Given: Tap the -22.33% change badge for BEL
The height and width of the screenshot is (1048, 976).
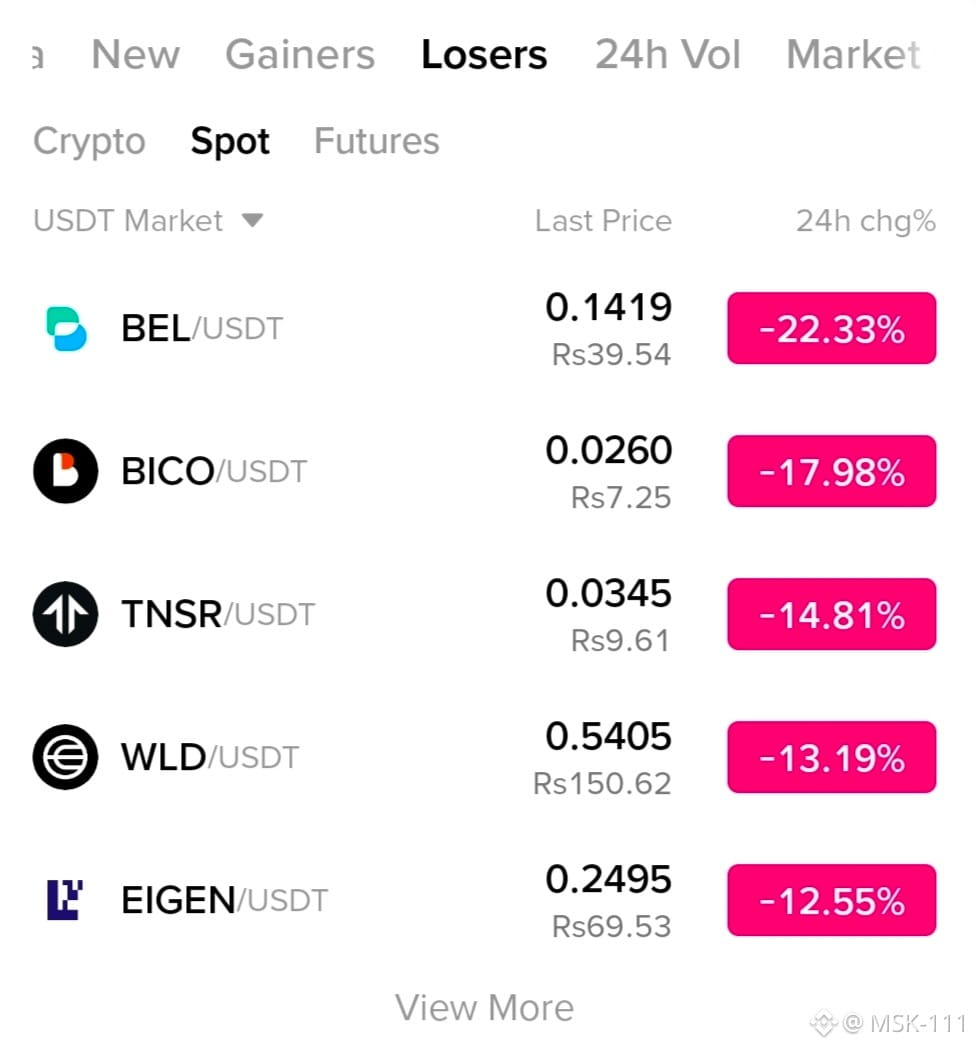Looking at the screenshot, I should 832,328.
